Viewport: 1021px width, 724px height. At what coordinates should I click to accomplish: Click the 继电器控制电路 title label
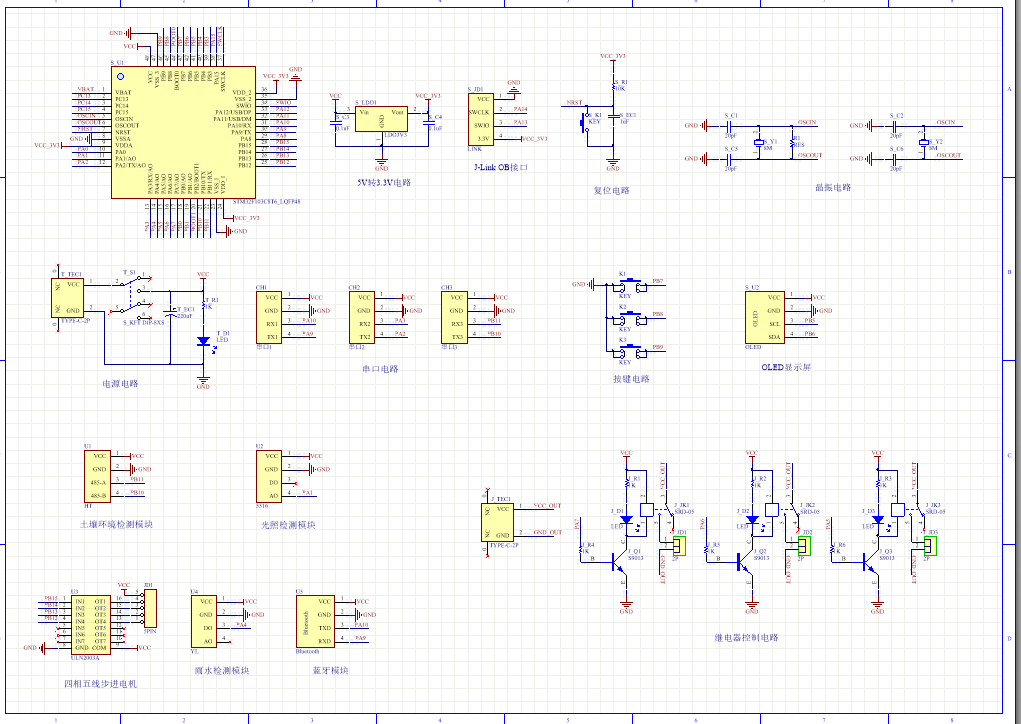[745, 637]
